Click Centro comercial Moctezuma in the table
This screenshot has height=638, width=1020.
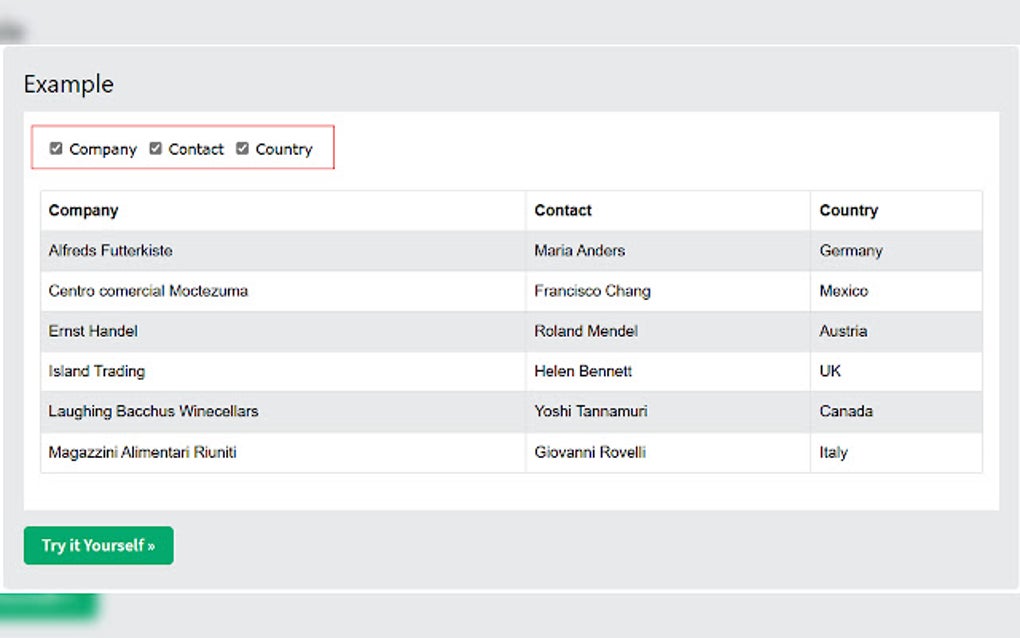click(148, 291)
